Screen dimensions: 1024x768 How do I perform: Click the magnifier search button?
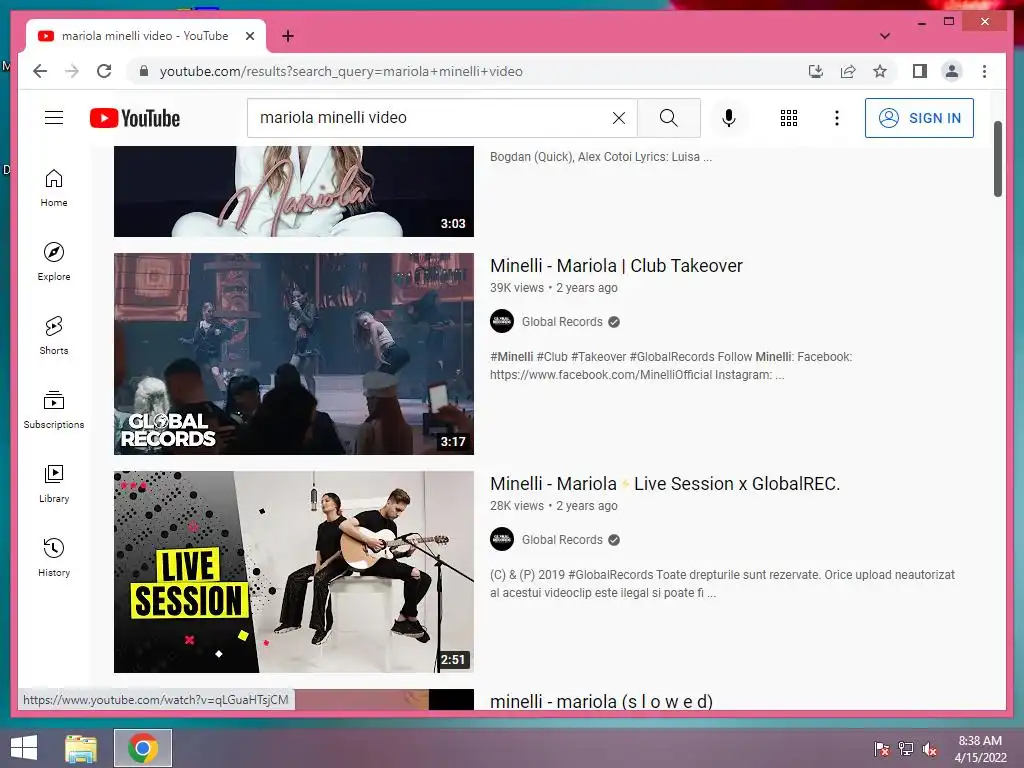[669, 118]
